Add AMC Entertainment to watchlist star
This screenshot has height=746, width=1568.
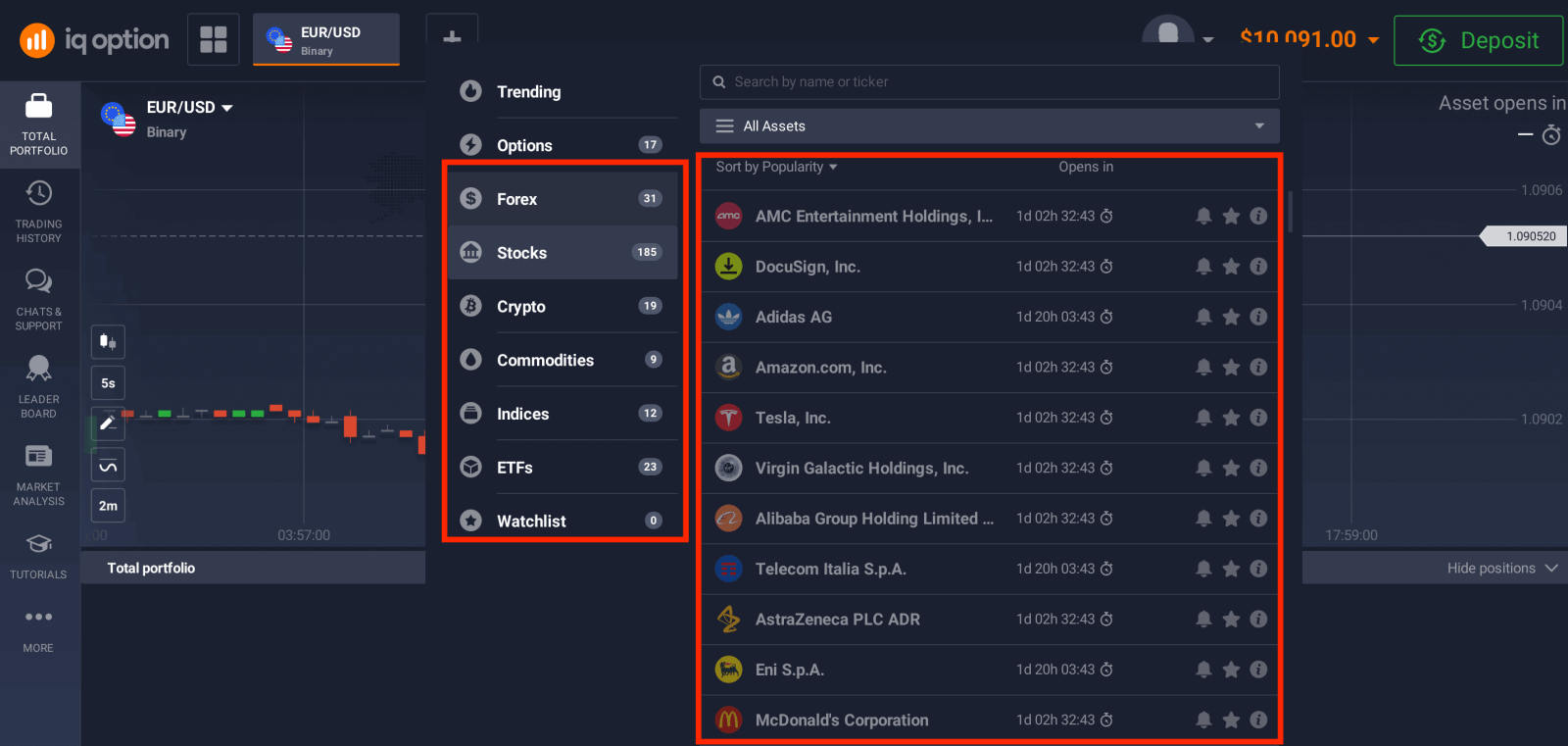point(1231,216)
